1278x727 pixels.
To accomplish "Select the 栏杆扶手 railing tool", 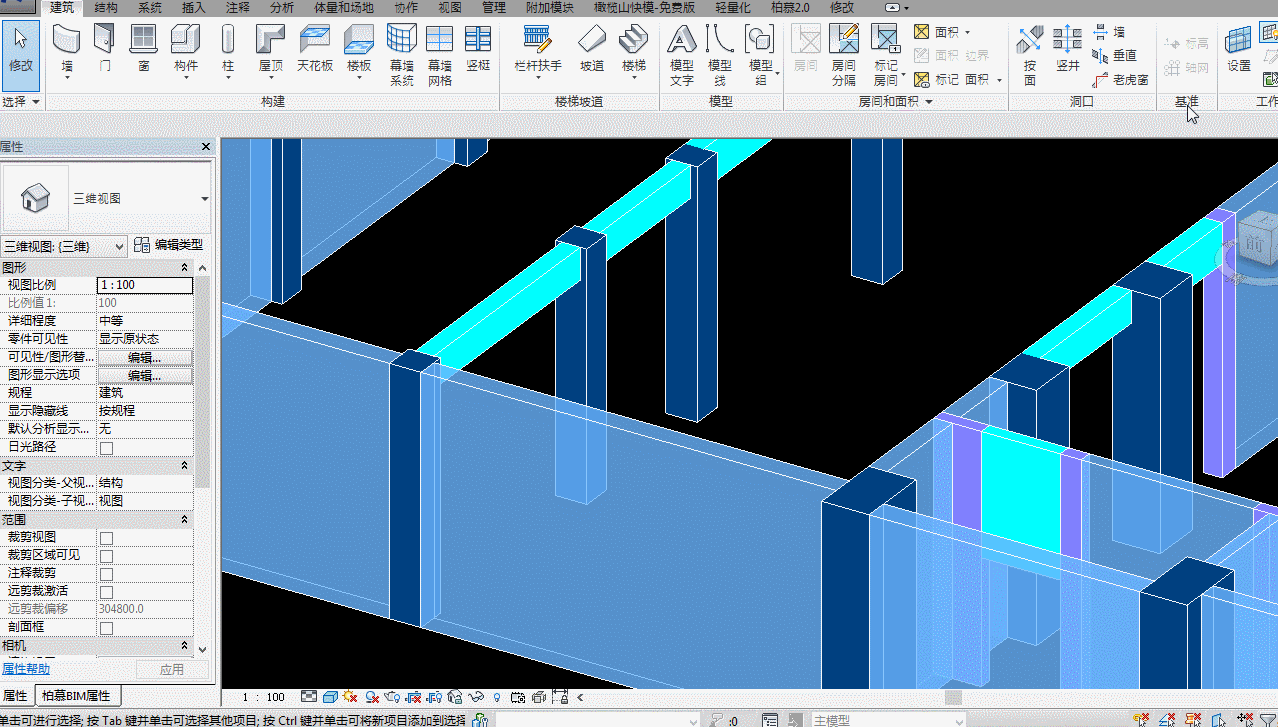I will coord(538,50).
